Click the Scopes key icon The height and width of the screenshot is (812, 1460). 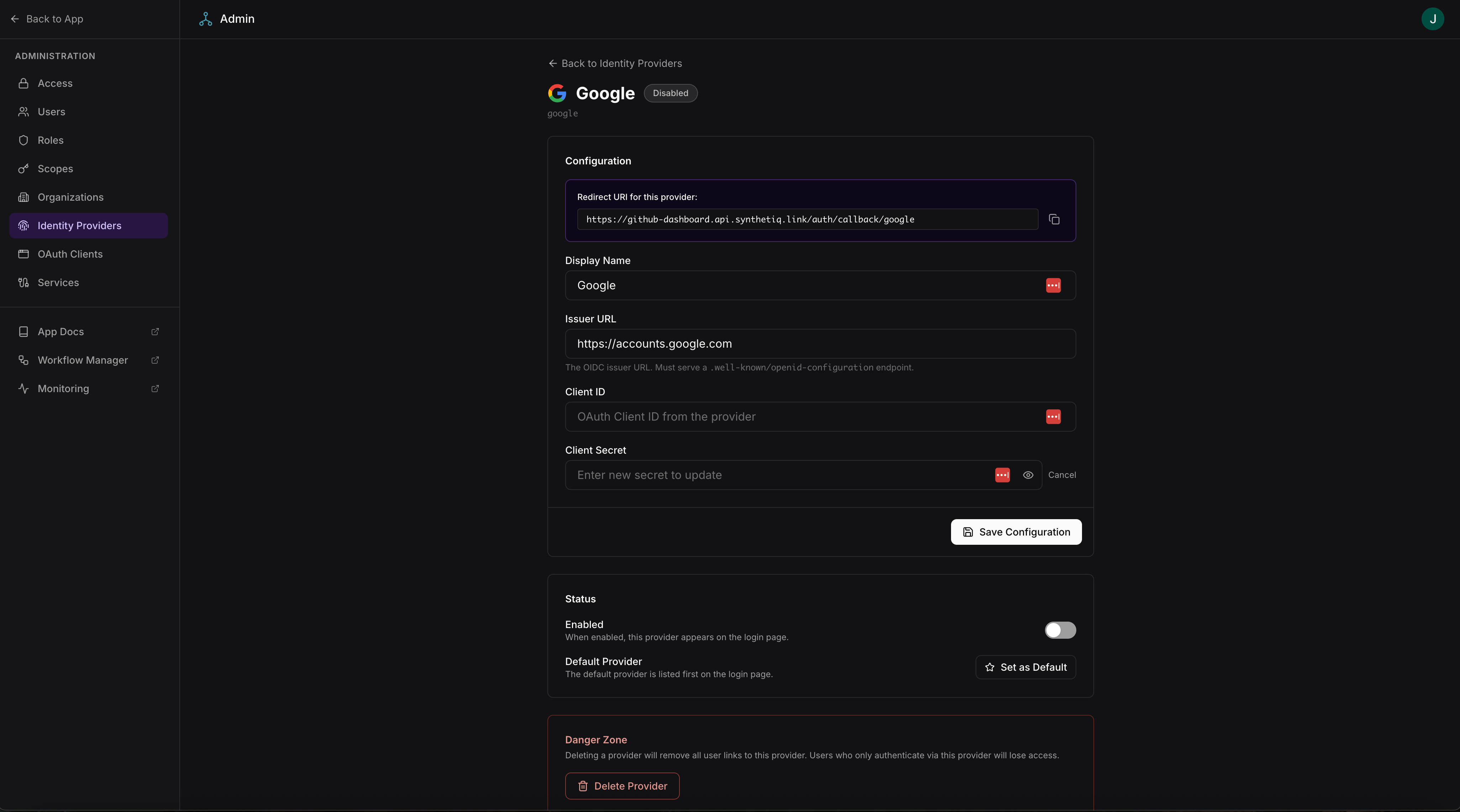[x=23, y=168]
